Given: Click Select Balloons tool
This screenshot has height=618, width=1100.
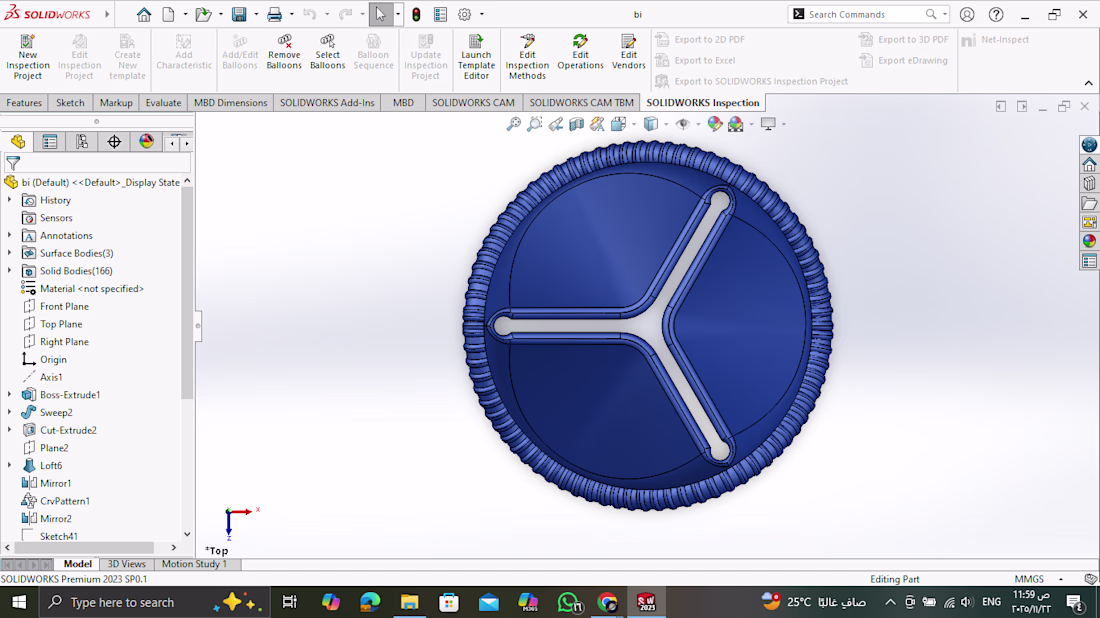Looking at the screenshot, I should 327,52.
